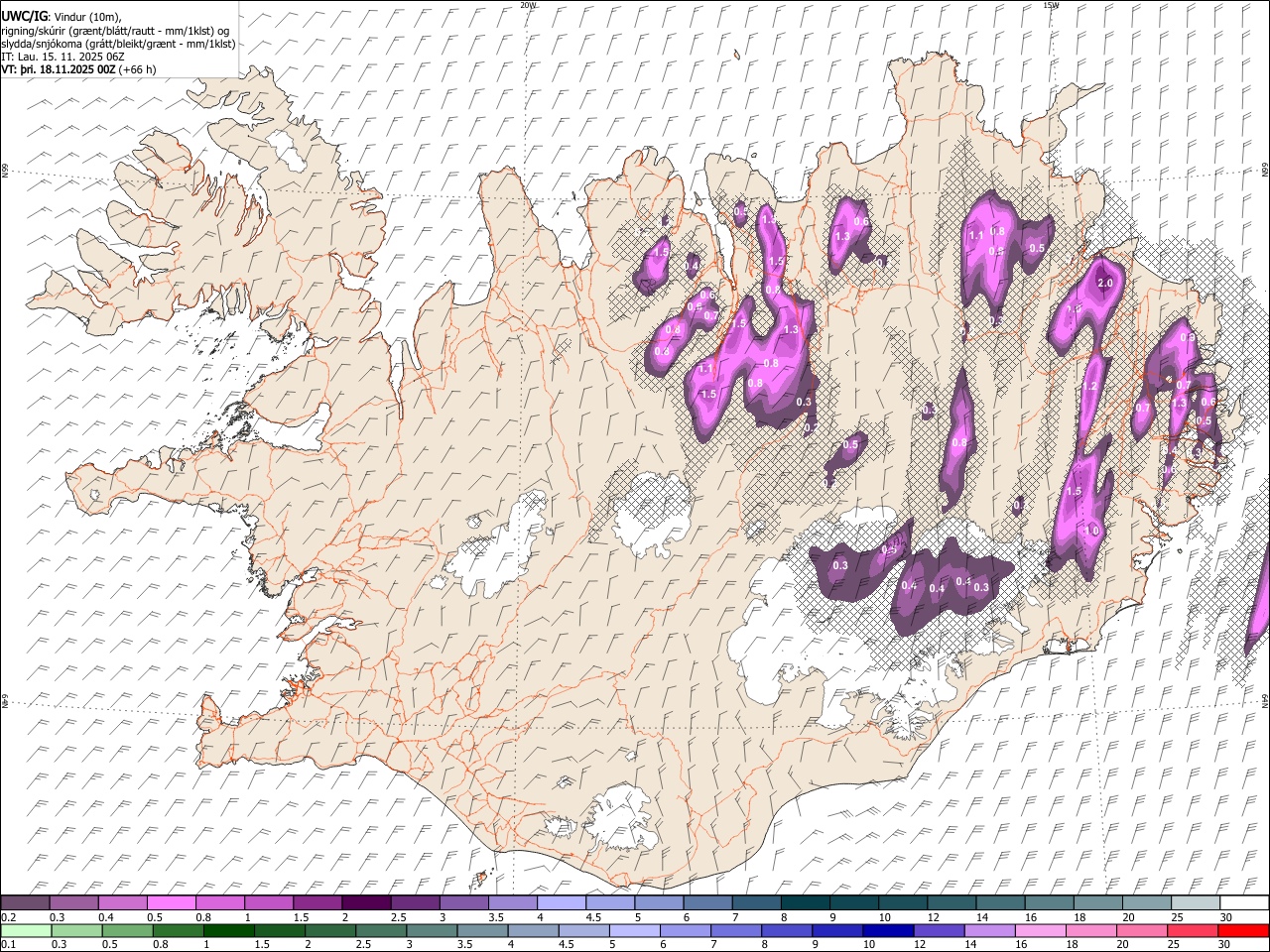Click the 4 pale periwinkle swatch on snow scale
The width and height of the screenshot is (1270, 952).
562,902
